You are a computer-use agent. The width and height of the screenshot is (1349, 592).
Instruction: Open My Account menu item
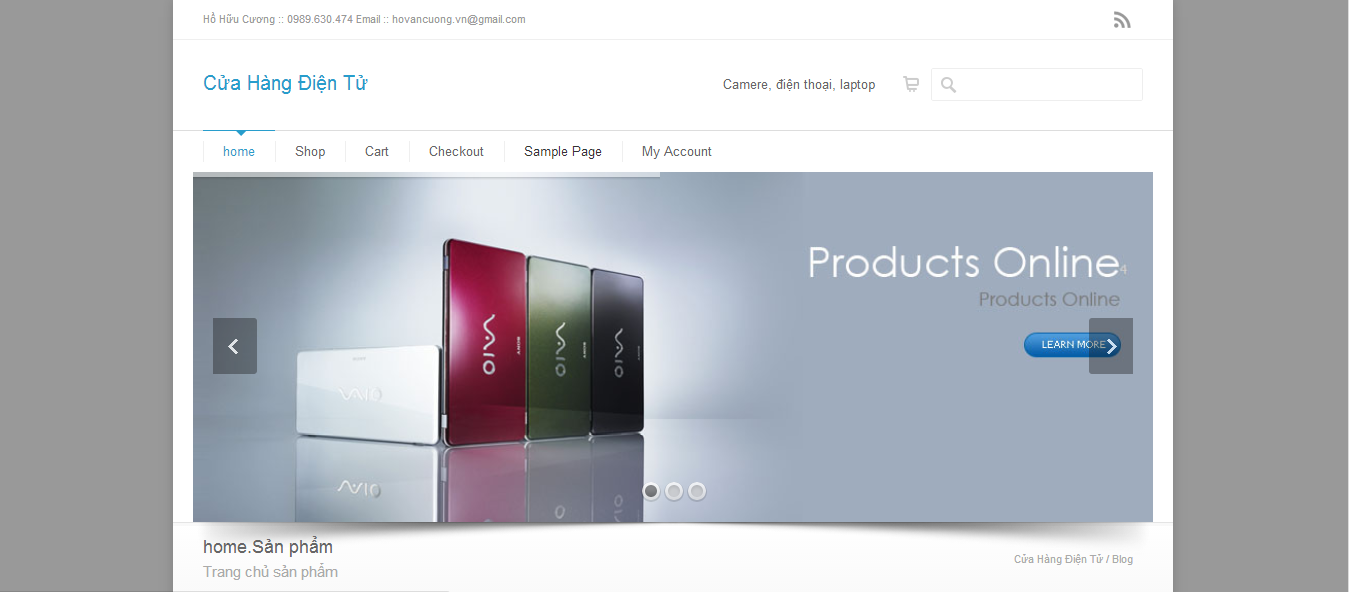(677, 151)
